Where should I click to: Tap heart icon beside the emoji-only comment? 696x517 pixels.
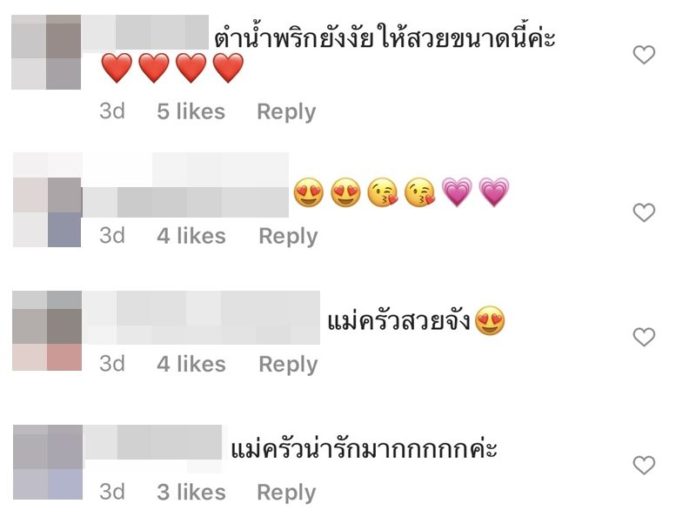point(644,213)
